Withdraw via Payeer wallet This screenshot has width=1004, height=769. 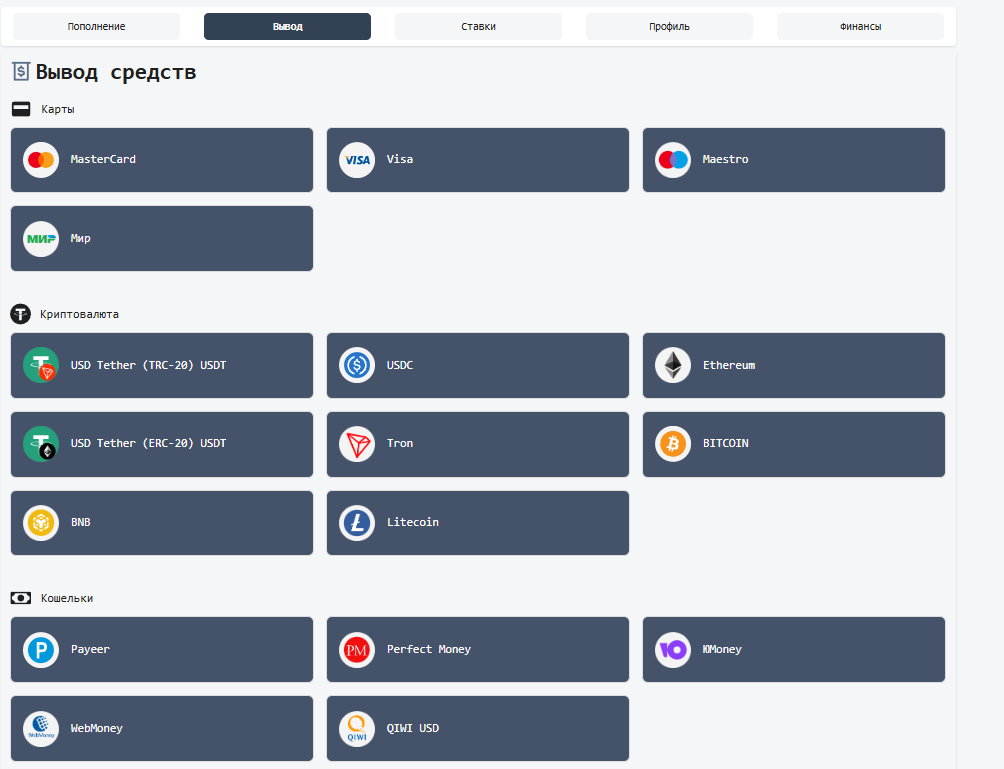coord(162,649)
